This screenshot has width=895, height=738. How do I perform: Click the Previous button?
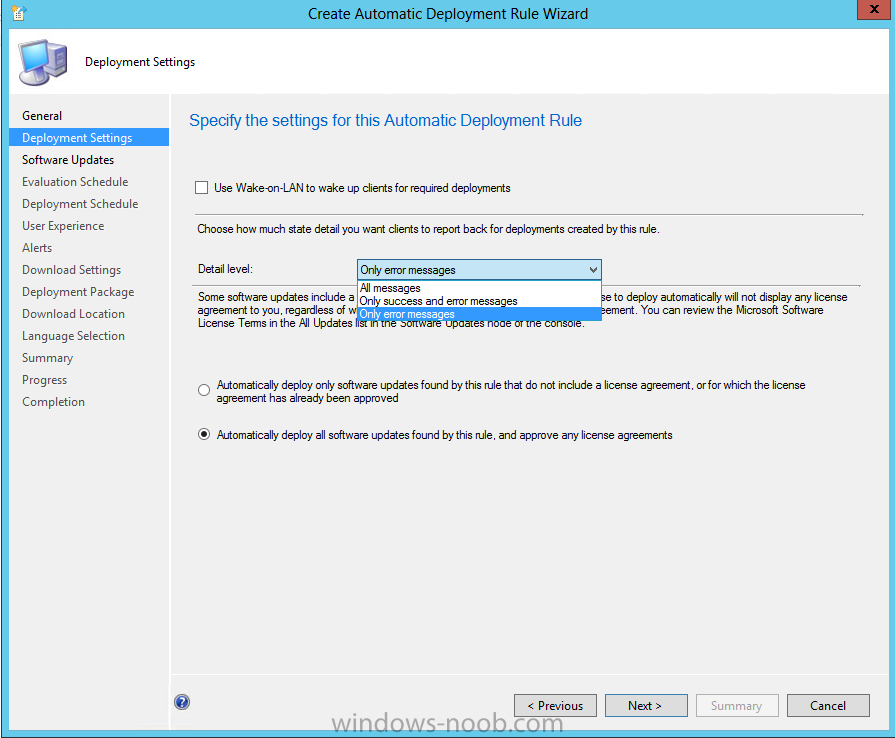click(x=555, y=705)
